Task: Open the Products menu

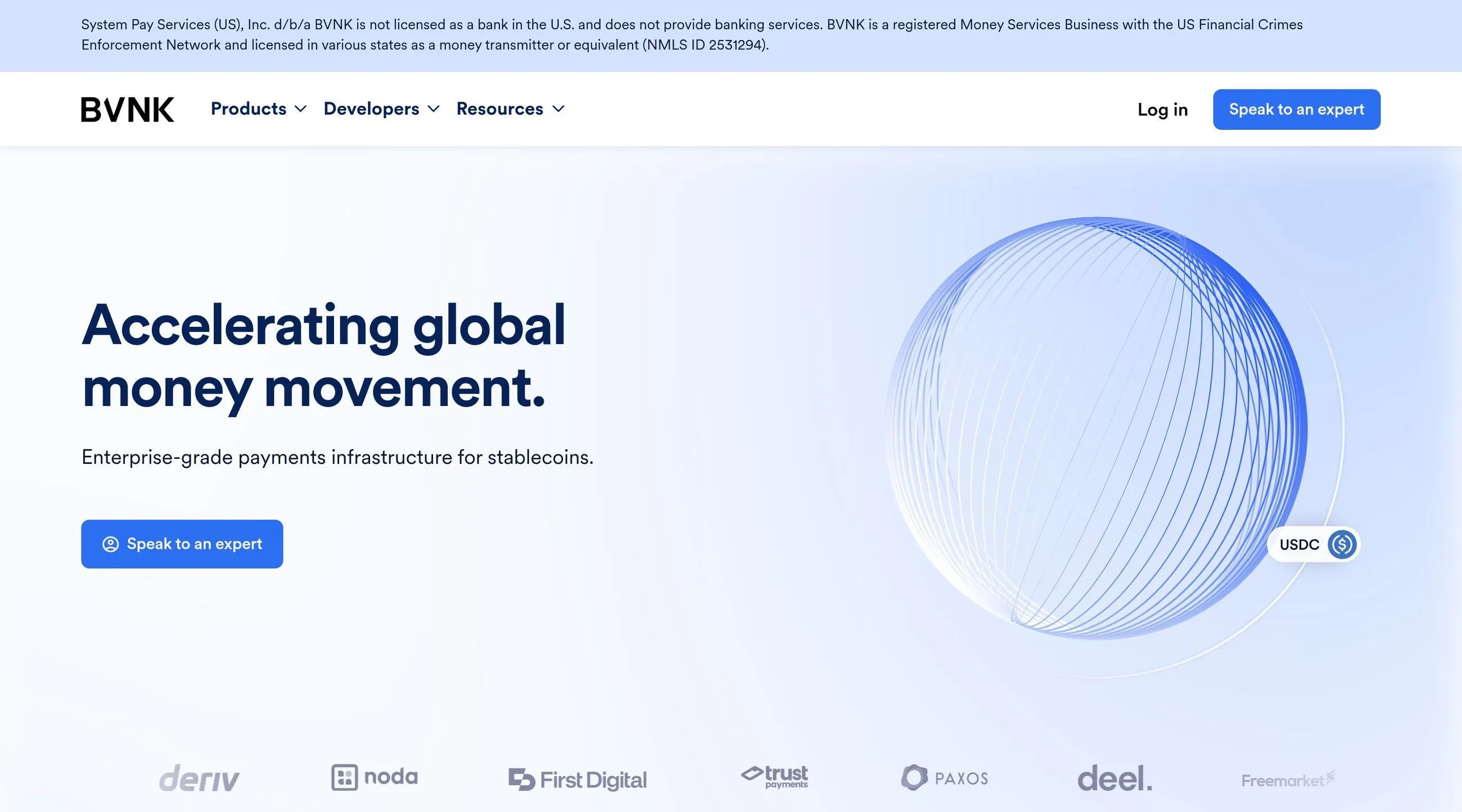Action: click(249, 109)
